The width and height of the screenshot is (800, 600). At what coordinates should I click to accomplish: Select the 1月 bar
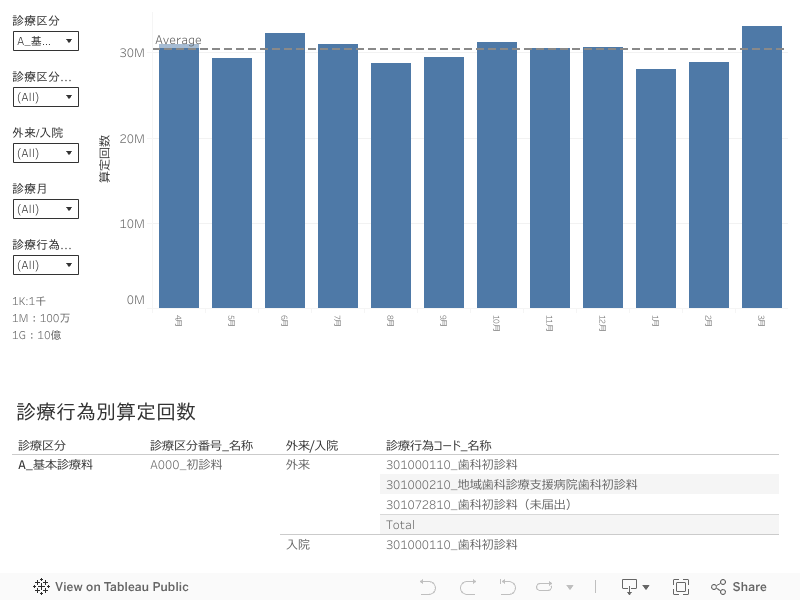pos(656,189)
